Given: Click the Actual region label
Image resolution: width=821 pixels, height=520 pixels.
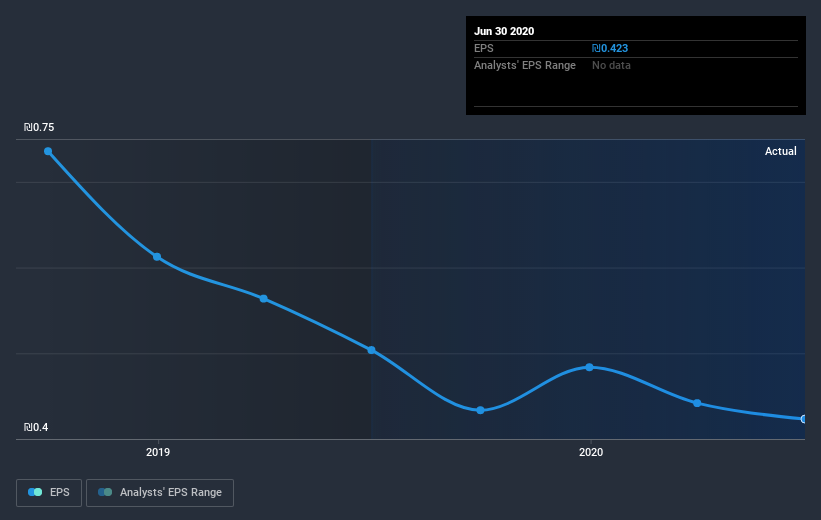Looking at the screenshot, I should point(781,151).
